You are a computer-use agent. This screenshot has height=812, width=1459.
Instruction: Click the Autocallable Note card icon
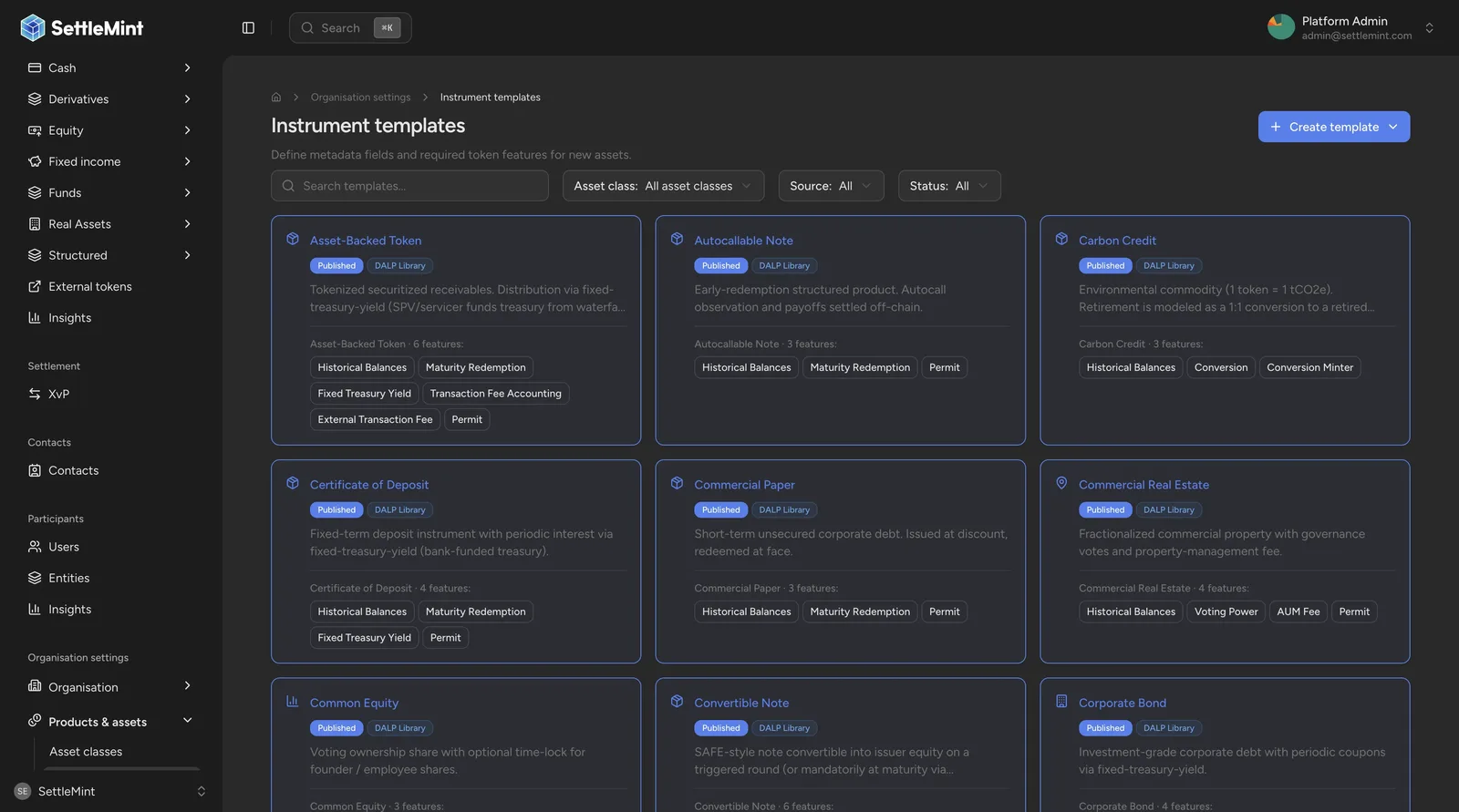point(678,239)
